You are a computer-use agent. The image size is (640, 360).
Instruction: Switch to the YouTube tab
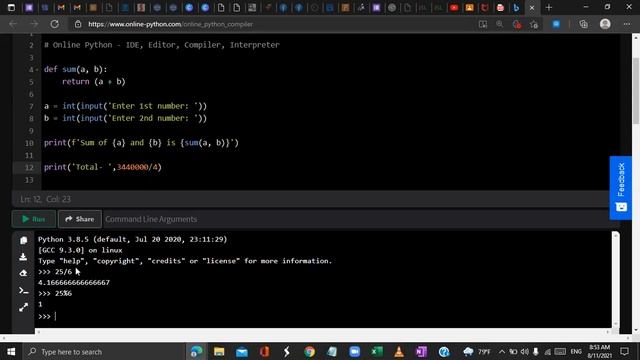pos(454,7)
